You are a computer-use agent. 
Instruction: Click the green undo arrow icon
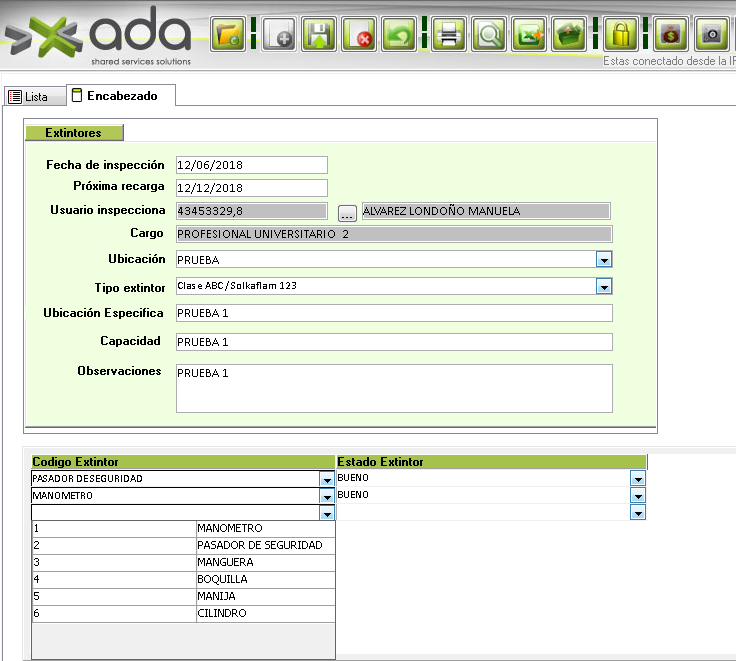[x=400, y=35]
